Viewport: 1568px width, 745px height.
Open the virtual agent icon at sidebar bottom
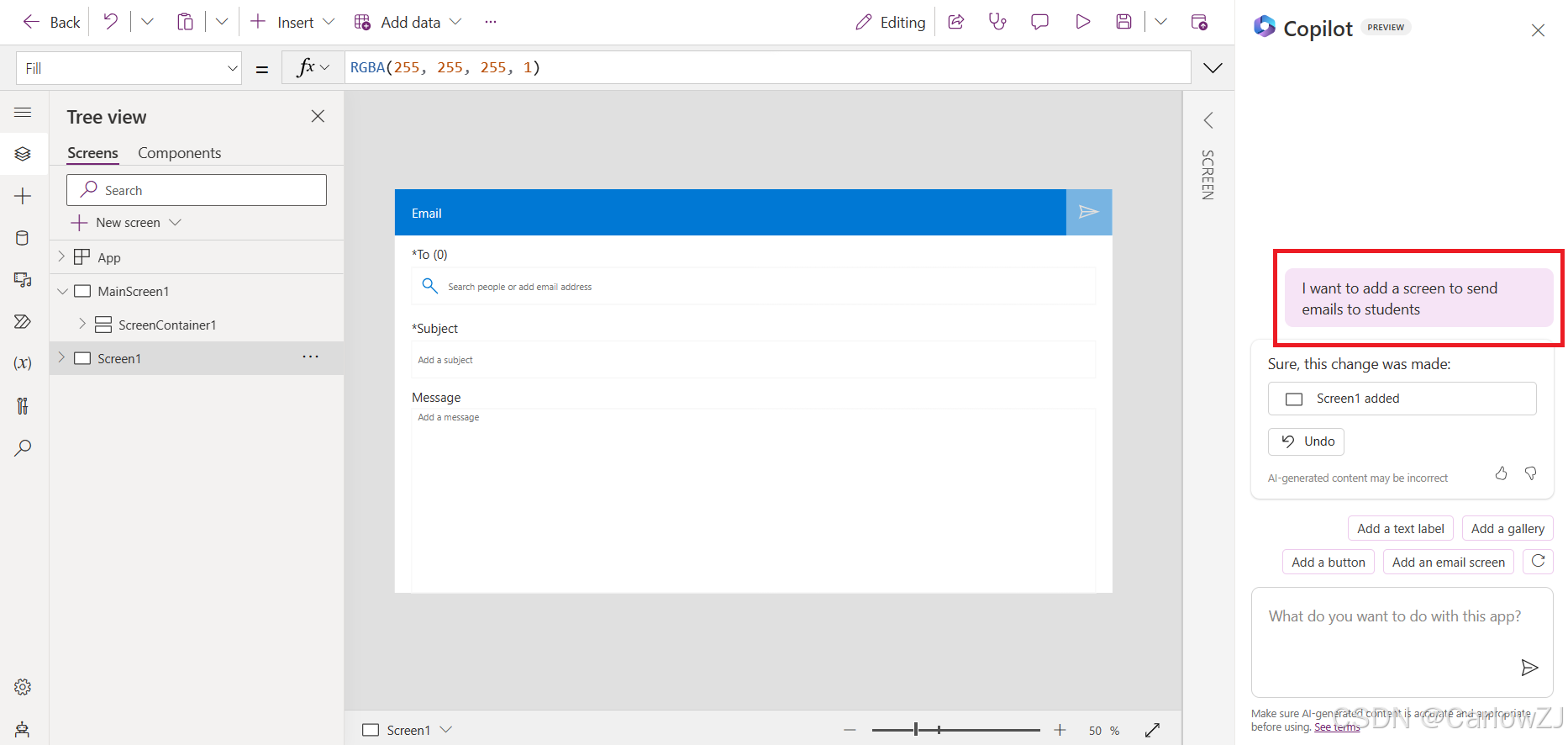click(x=23, y=729)
